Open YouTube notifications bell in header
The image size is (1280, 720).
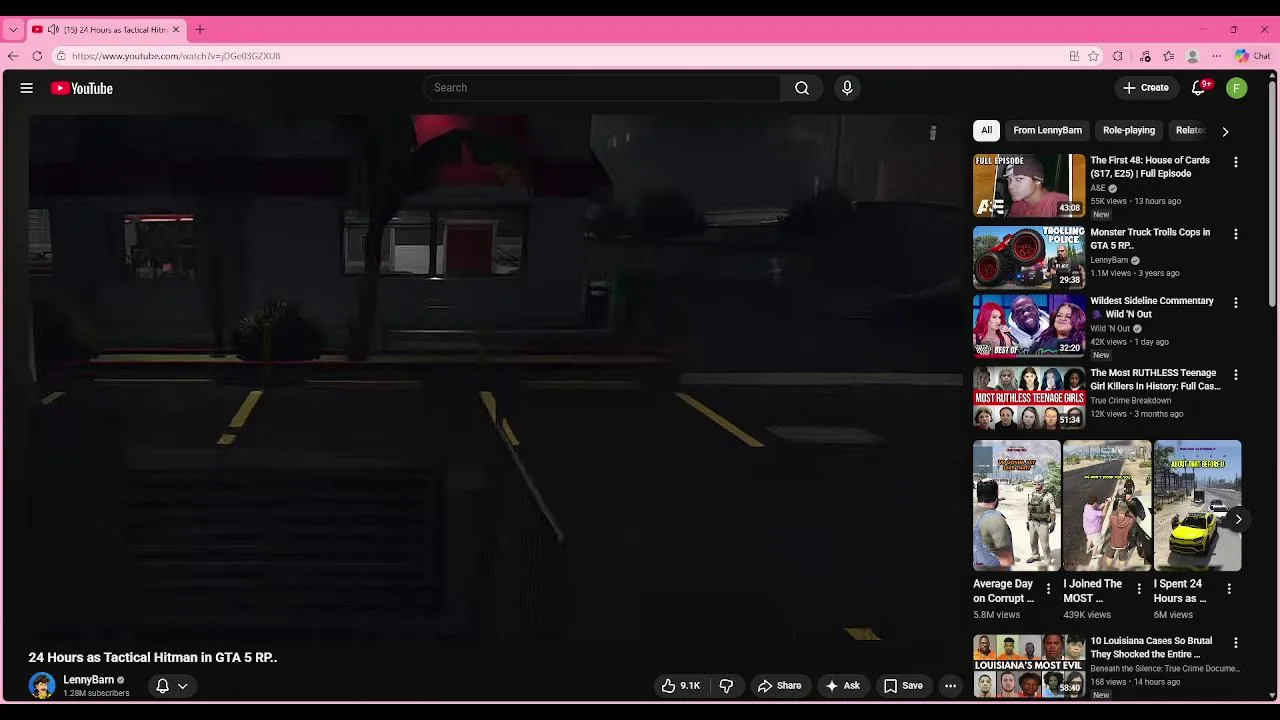(1198, 88)
